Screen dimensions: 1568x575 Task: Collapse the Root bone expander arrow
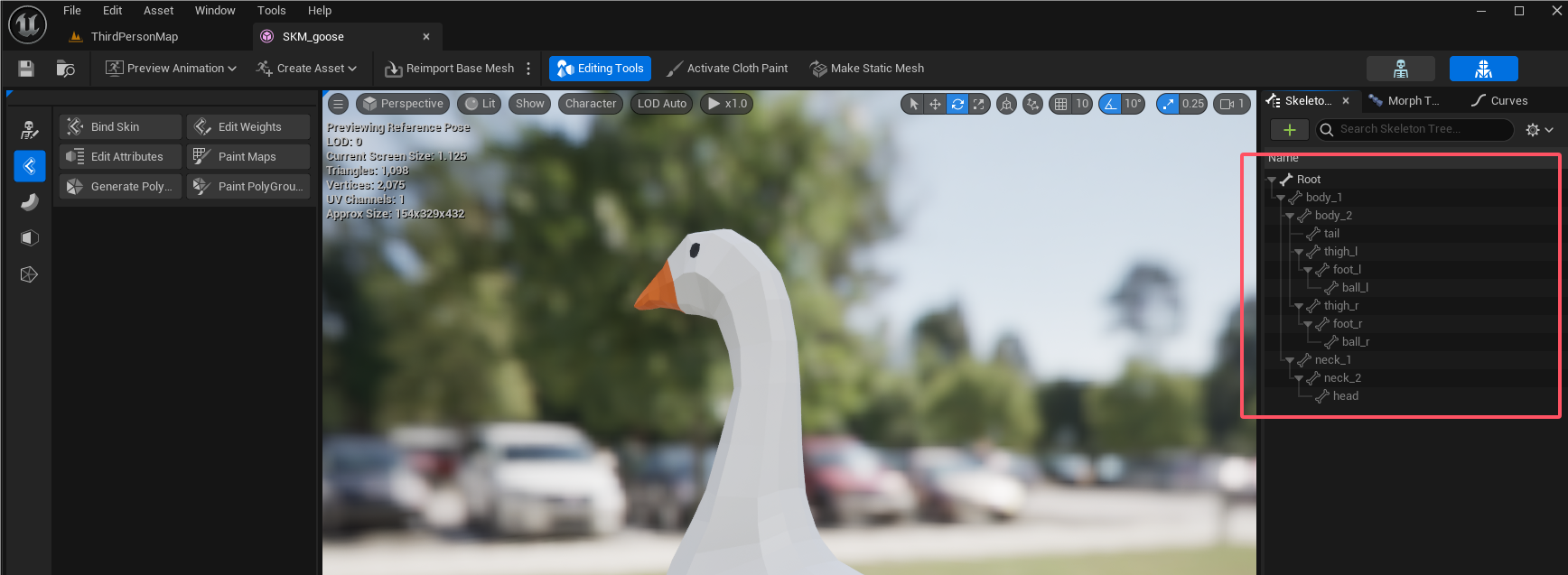[1272, 180]
